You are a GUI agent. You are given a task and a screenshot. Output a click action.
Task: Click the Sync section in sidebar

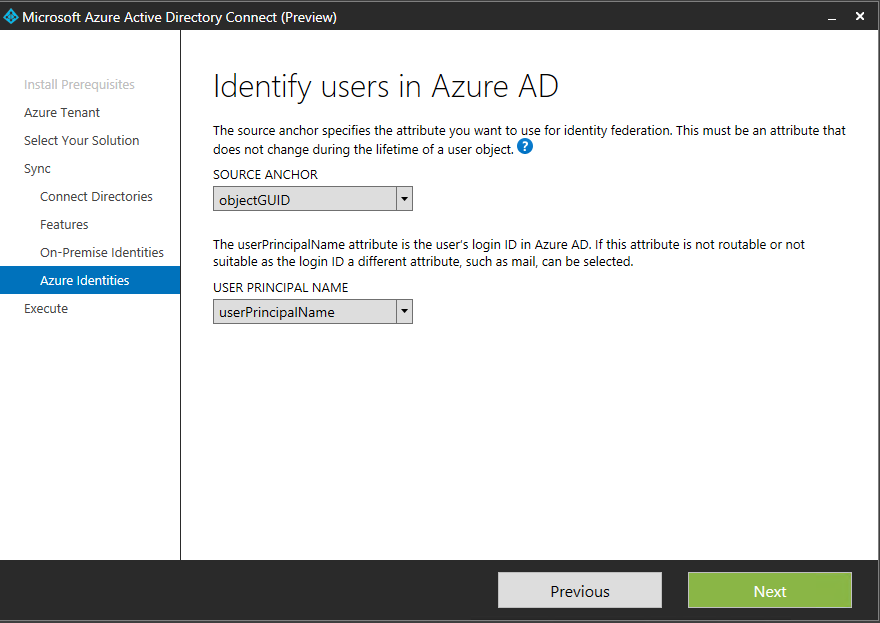[37, 169]
